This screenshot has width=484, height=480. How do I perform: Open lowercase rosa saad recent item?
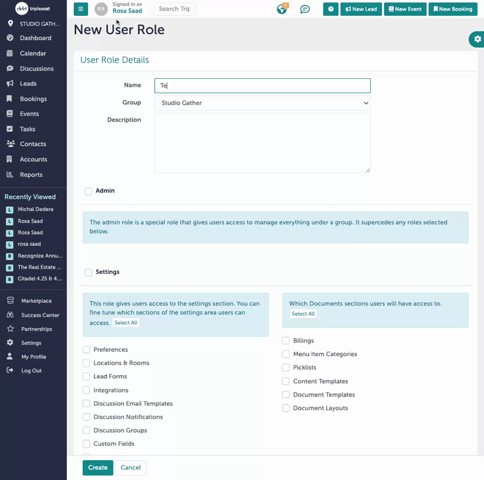pos(29,244)
